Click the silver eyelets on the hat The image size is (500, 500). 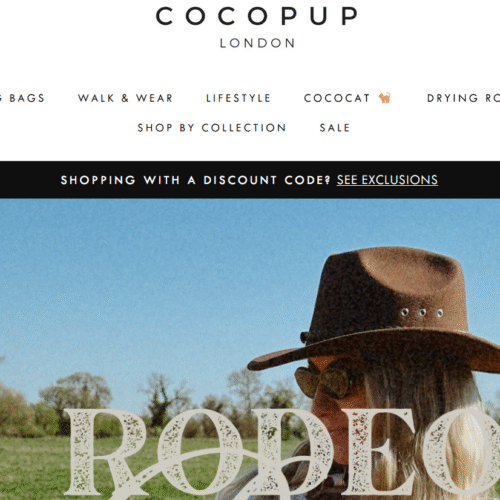pyautogui.click(x=422, y=313)
